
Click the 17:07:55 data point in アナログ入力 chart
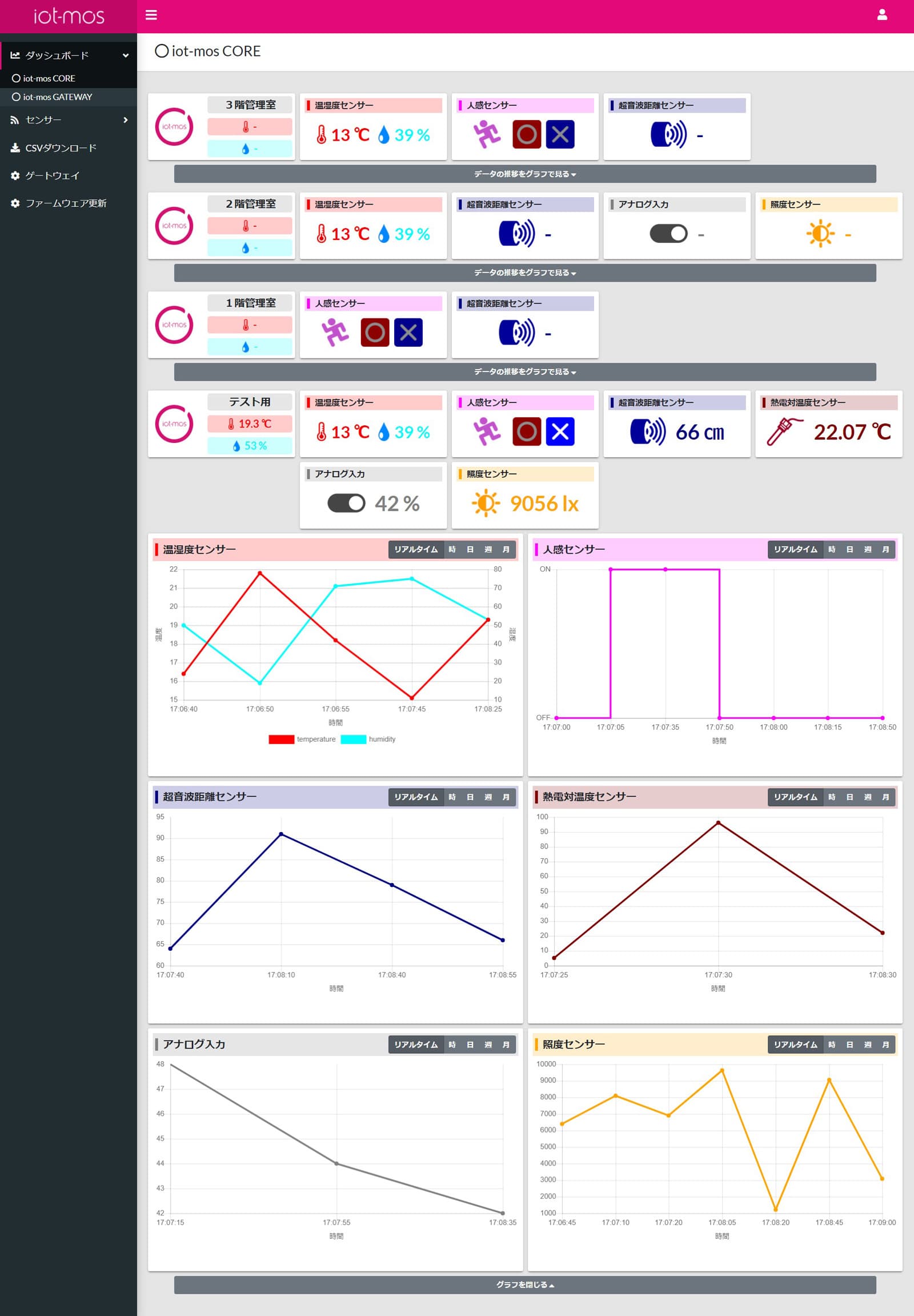pos(336,1163)
